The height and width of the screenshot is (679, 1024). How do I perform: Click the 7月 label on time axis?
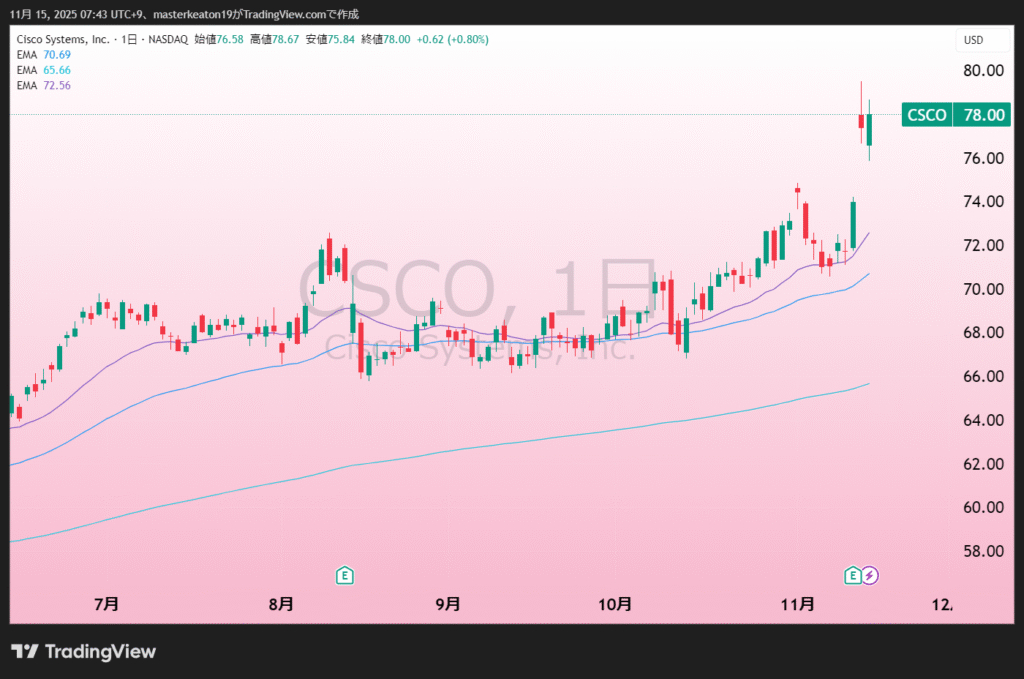tap(106, 604)
